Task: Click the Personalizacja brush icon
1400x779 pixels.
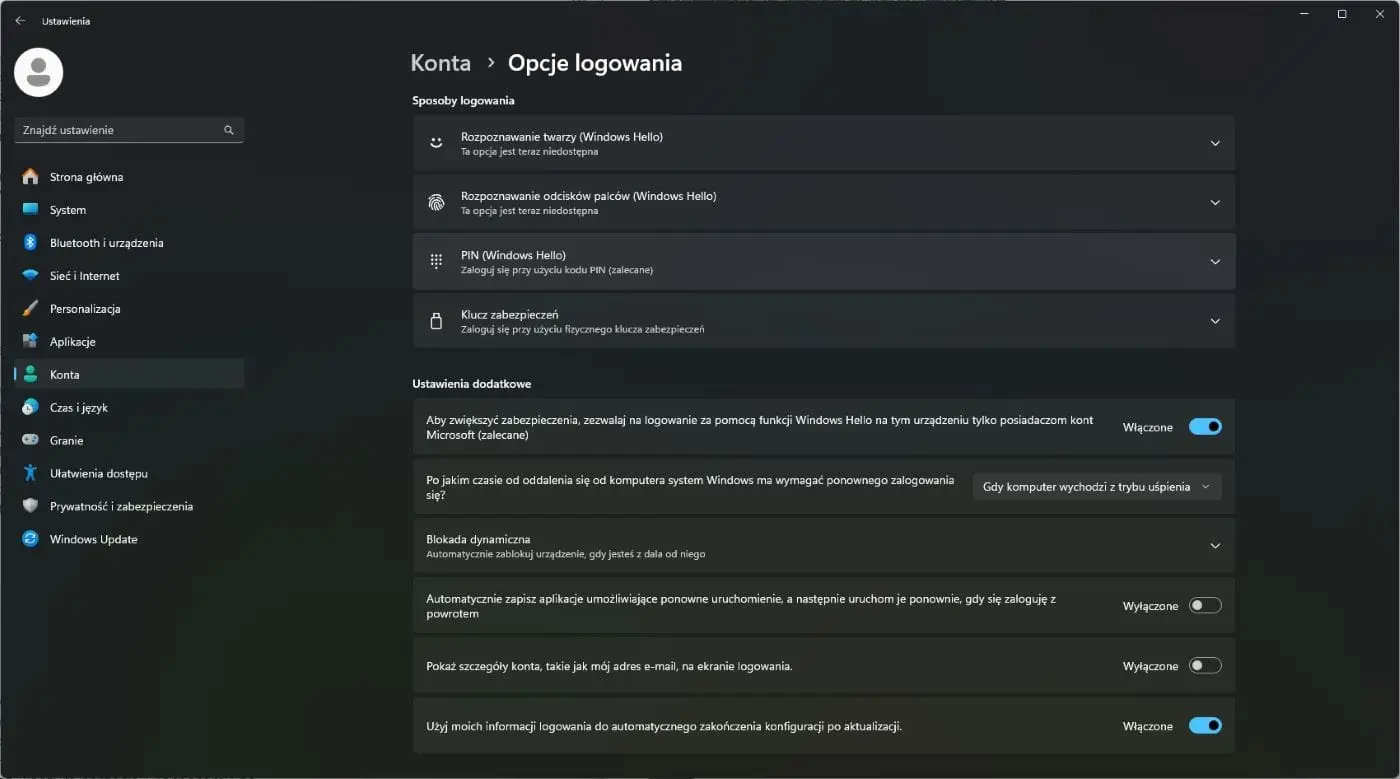Action: [30, 309]
